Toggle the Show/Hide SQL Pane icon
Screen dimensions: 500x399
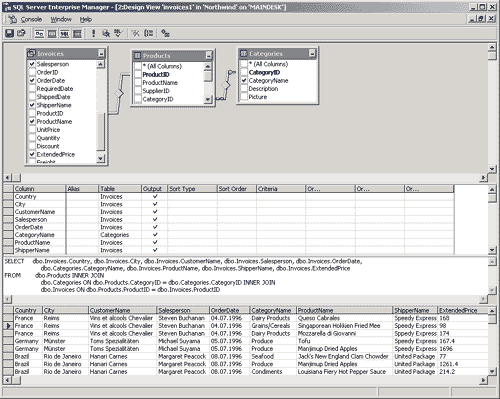pos(65,33)
